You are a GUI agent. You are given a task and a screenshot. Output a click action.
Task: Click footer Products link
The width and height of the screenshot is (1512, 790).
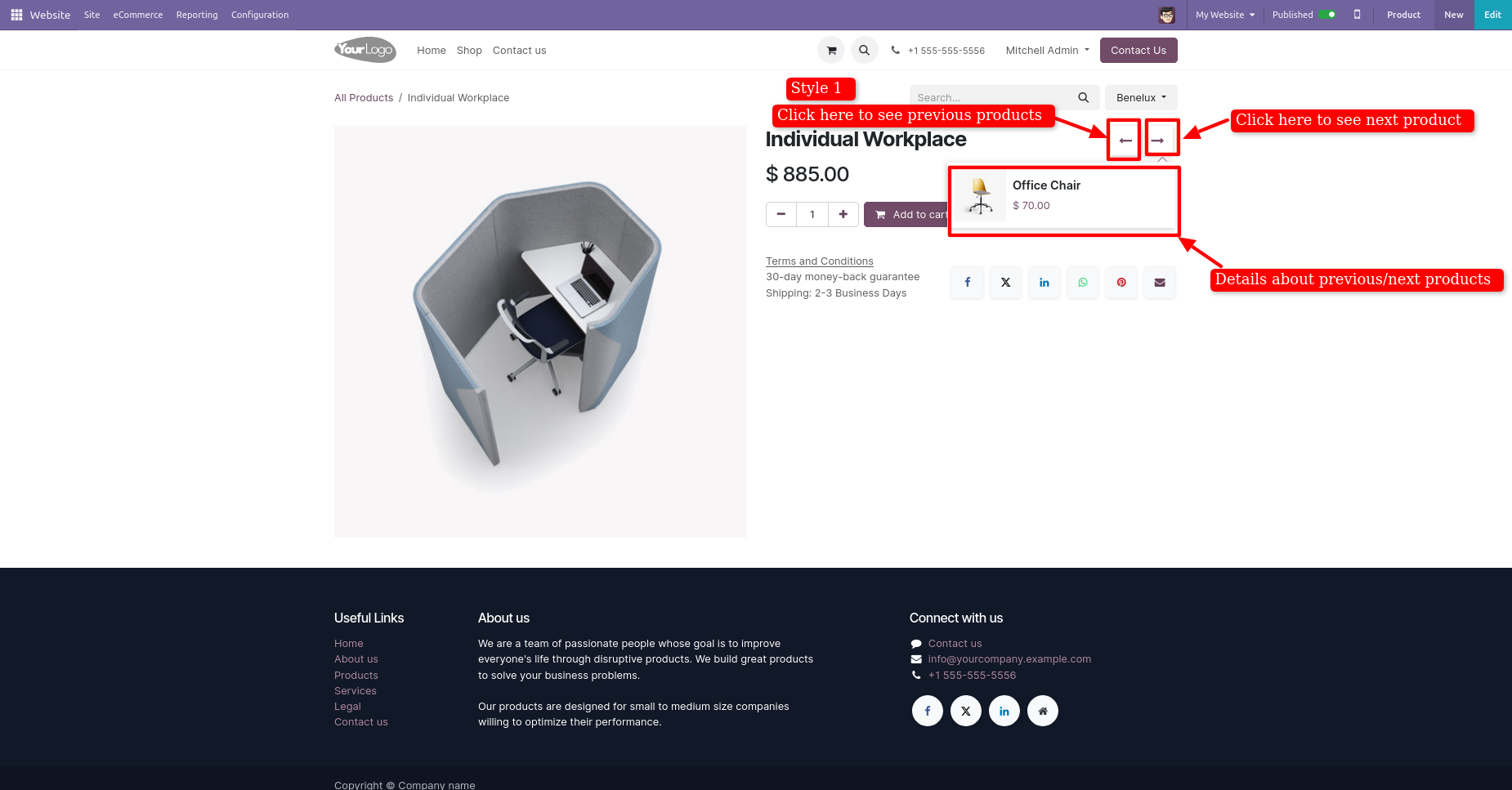(x=356, y=676)
